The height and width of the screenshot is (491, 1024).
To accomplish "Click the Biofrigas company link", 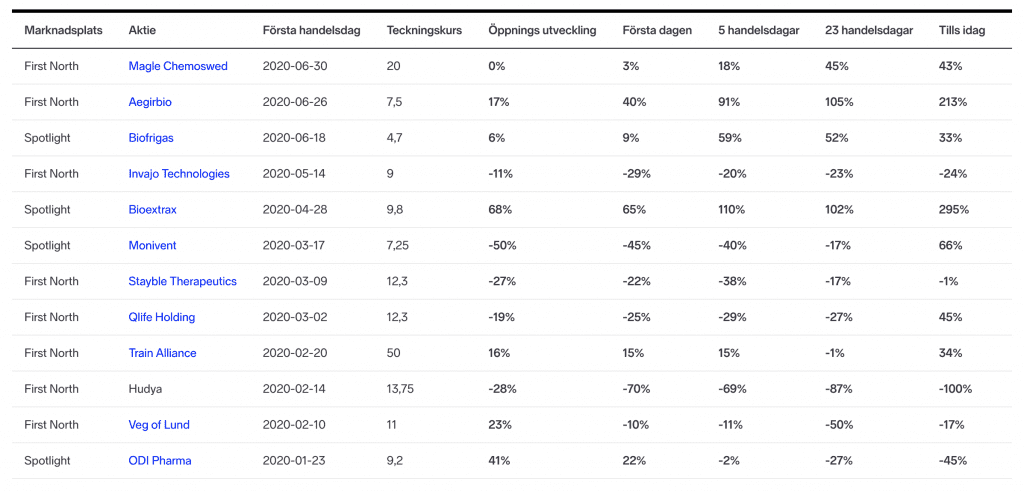I will [151, 138].
